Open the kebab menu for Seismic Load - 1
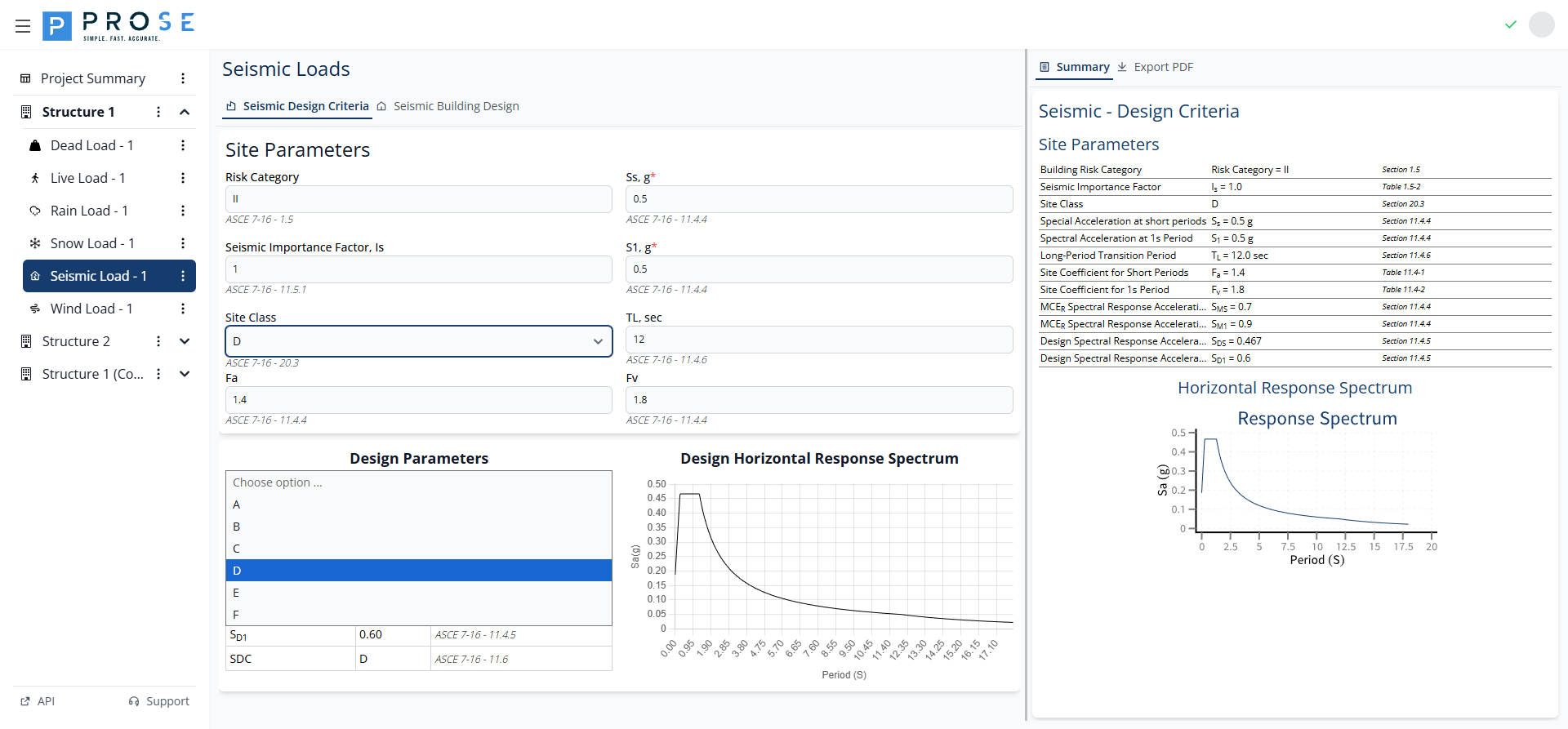 (183, 276)
